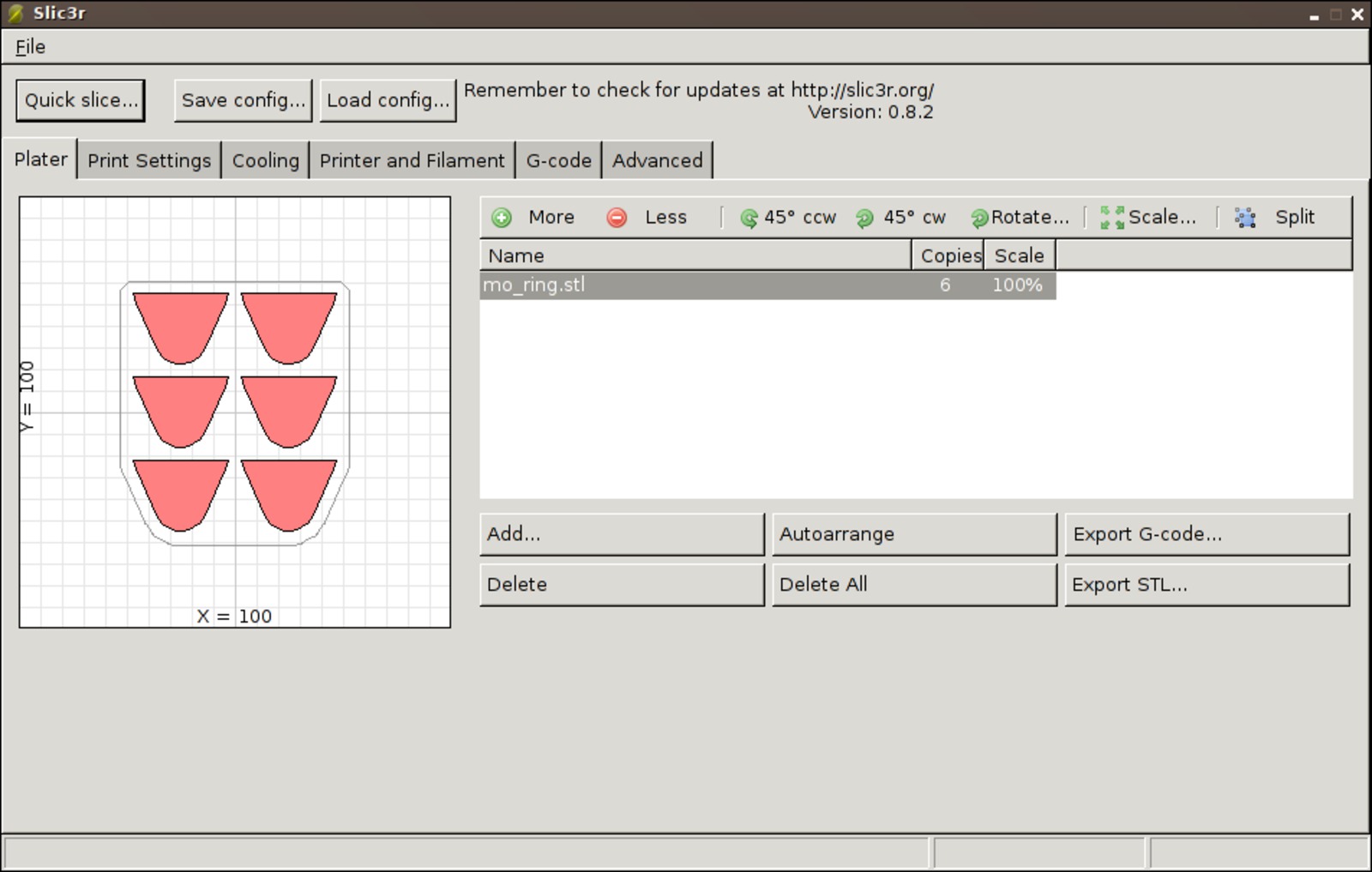This screenshot has height=872, width=1372.
Task: Click the red Less minus icon
Action: pyautogui.click(x=617, y=218)
